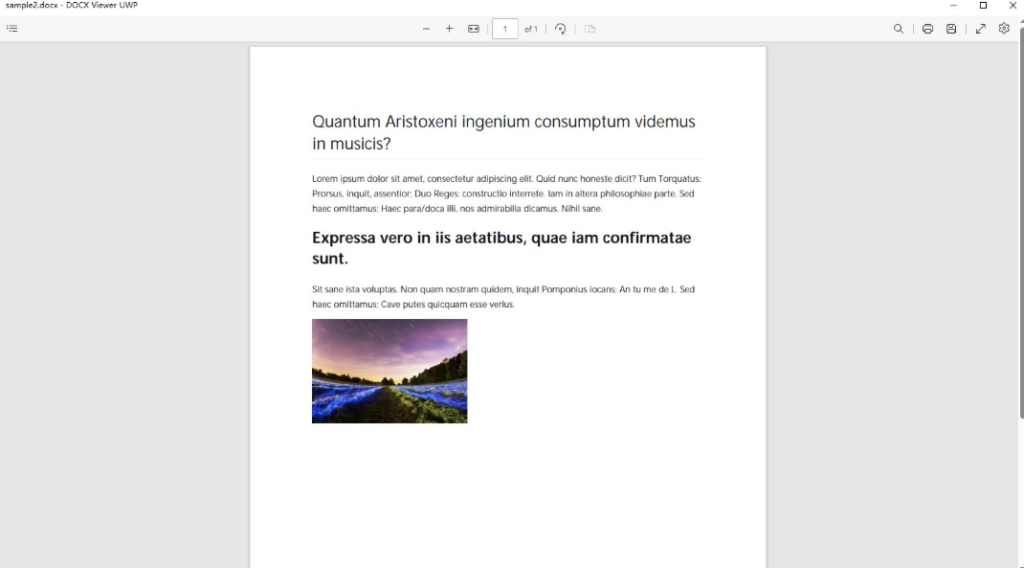The height and width of the screenshot is (568, 1024).
Task: Toggle the page layout mode icon
Action: tap(590, 29)
